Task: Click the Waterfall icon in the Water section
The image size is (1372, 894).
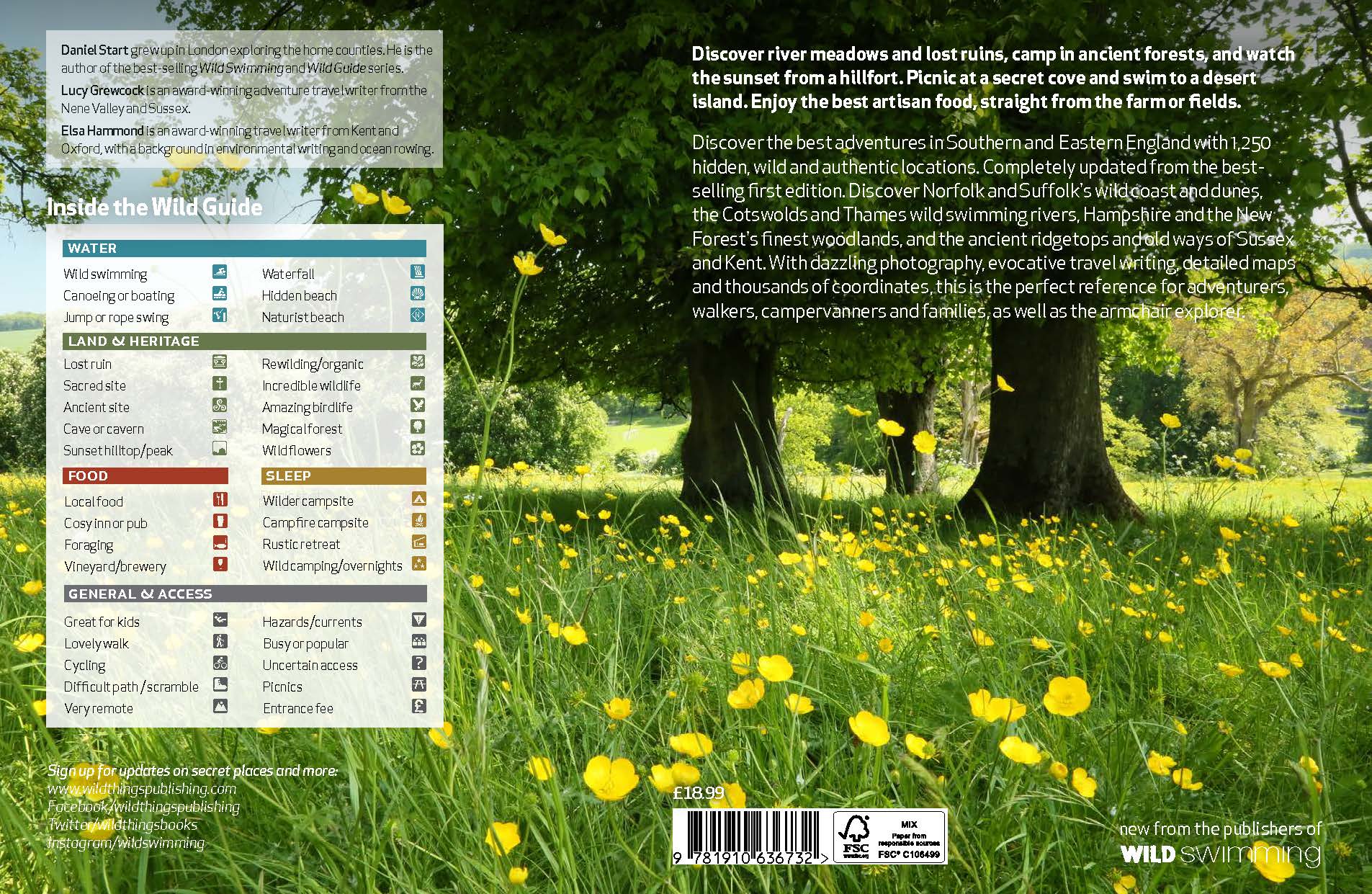Action: pos(418,272)
